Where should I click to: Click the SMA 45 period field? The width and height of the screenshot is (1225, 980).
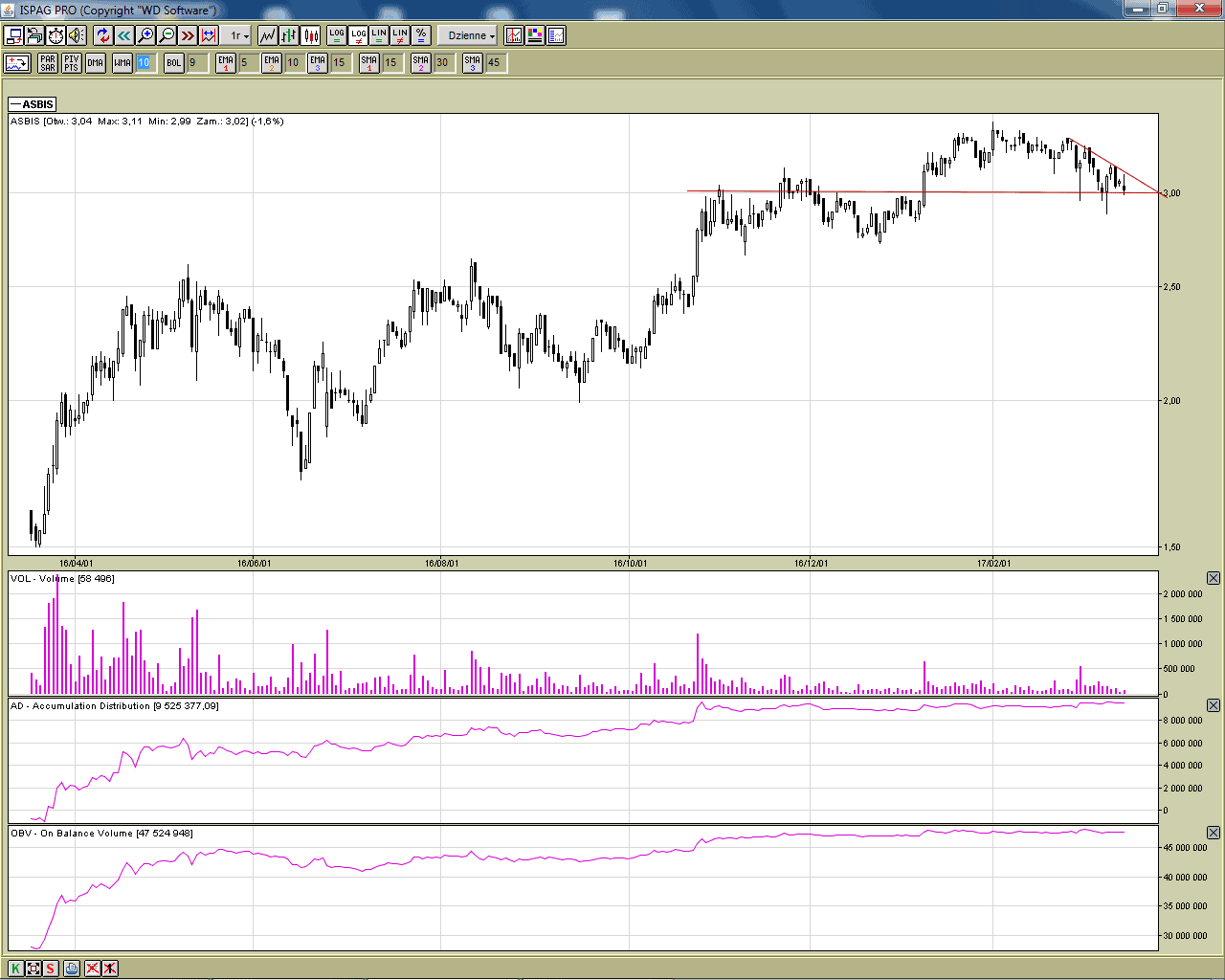coord(495,63)
